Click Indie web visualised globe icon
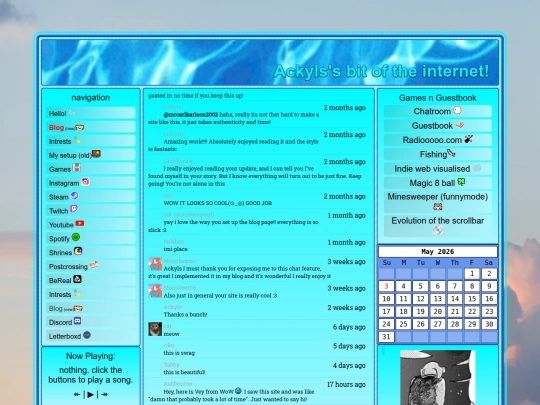The height and width of the screenshot is (405, 540). coord(477,168)
